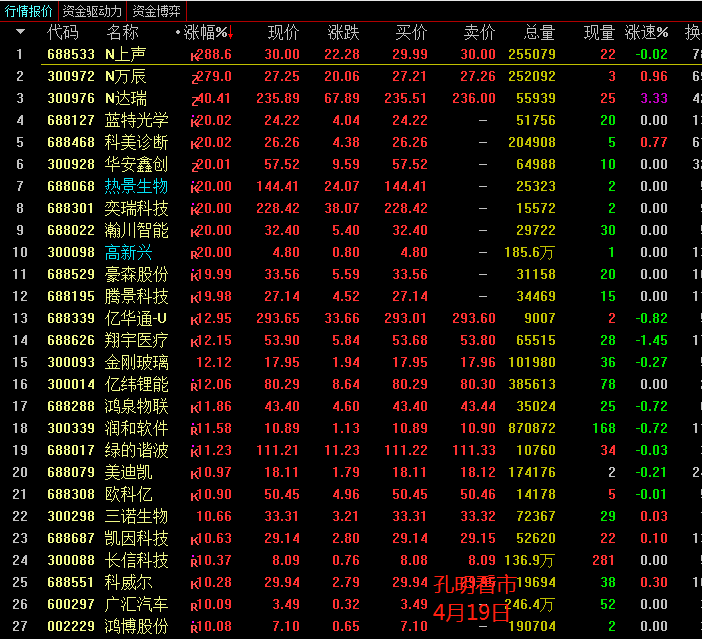This screenshot has width=702, height=639.
Task: Click stock code 300972
Action: click(71, 76)
